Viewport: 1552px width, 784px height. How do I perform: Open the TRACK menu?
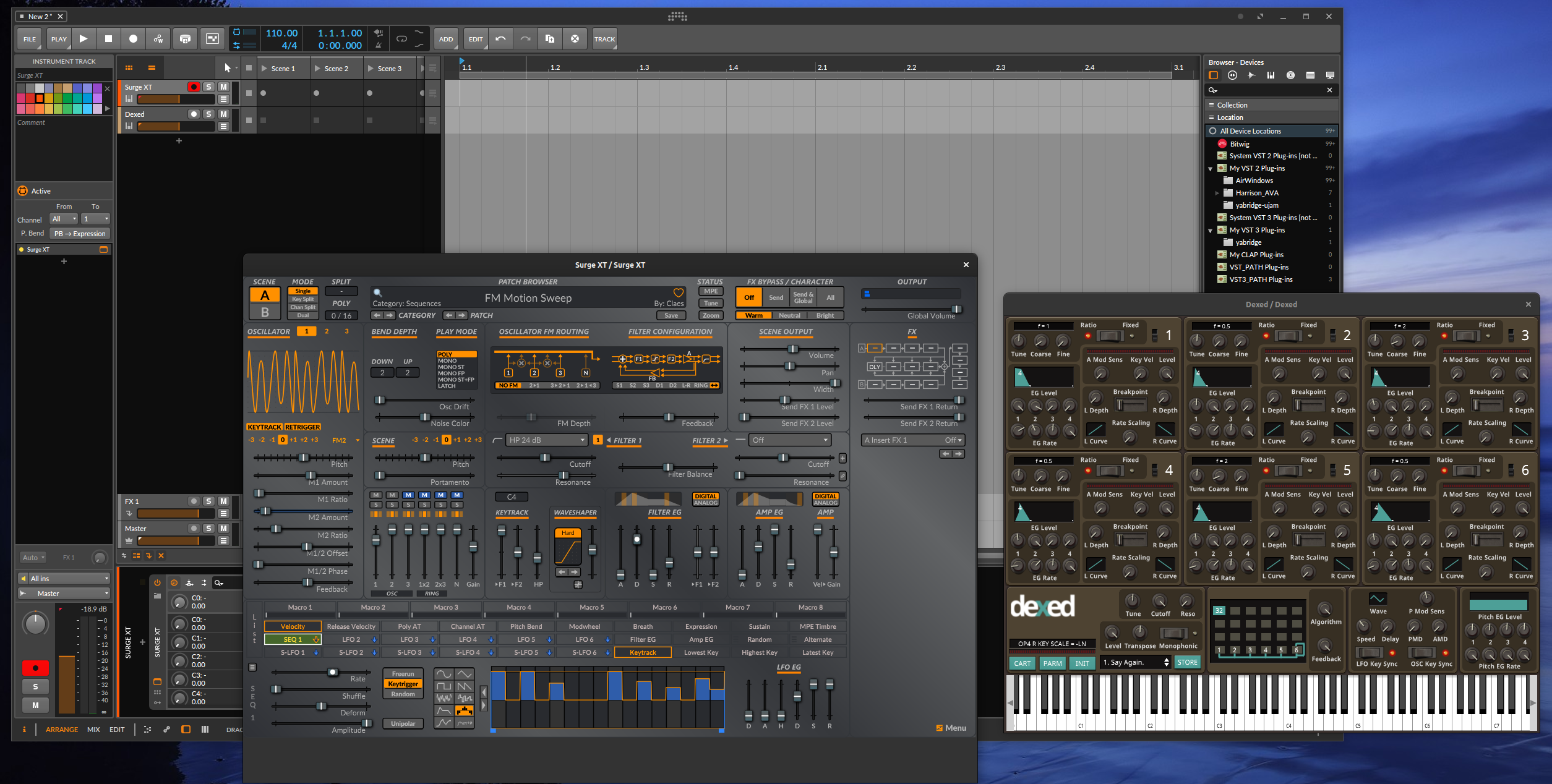click(604, 39)
